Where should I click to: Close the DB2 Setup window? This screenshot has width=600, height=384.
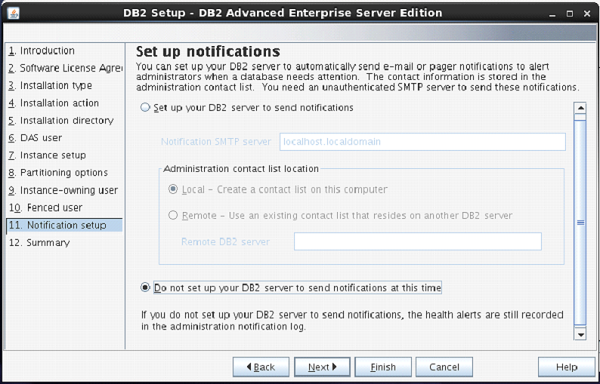click(x=587, y=14)
